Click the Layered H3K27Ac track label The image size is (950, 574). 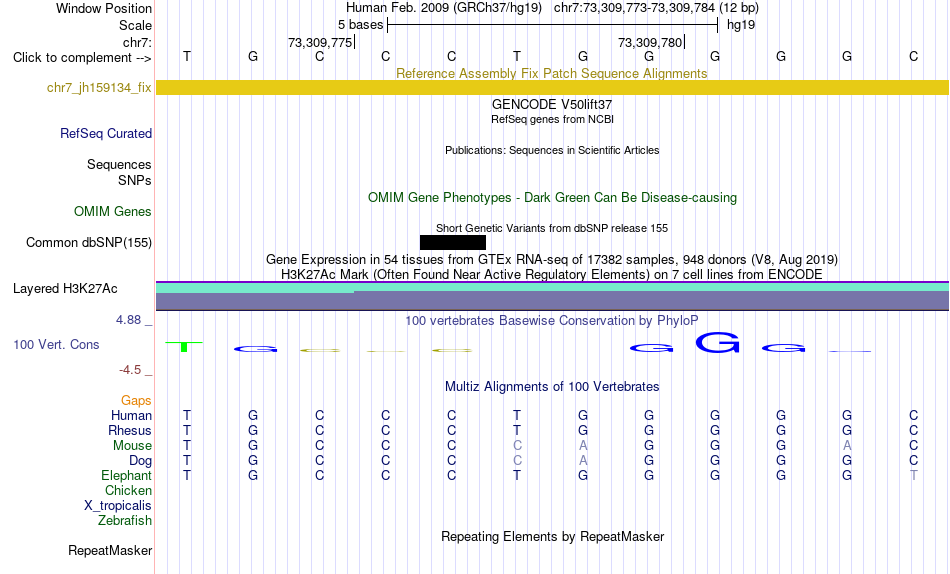click(x=65, y=289)
